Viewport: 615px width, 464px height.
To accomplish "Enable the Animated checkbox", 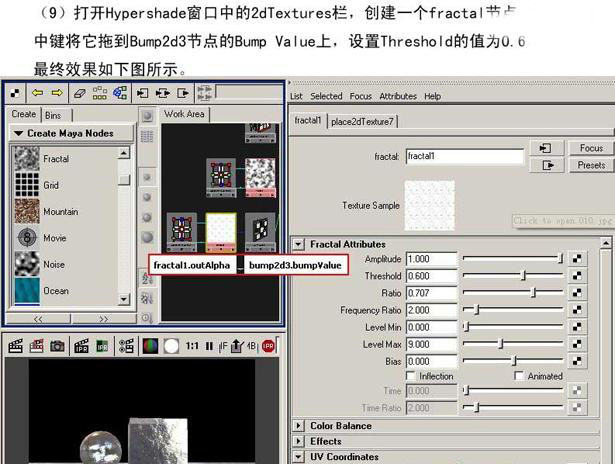I will tap(519, 376).
